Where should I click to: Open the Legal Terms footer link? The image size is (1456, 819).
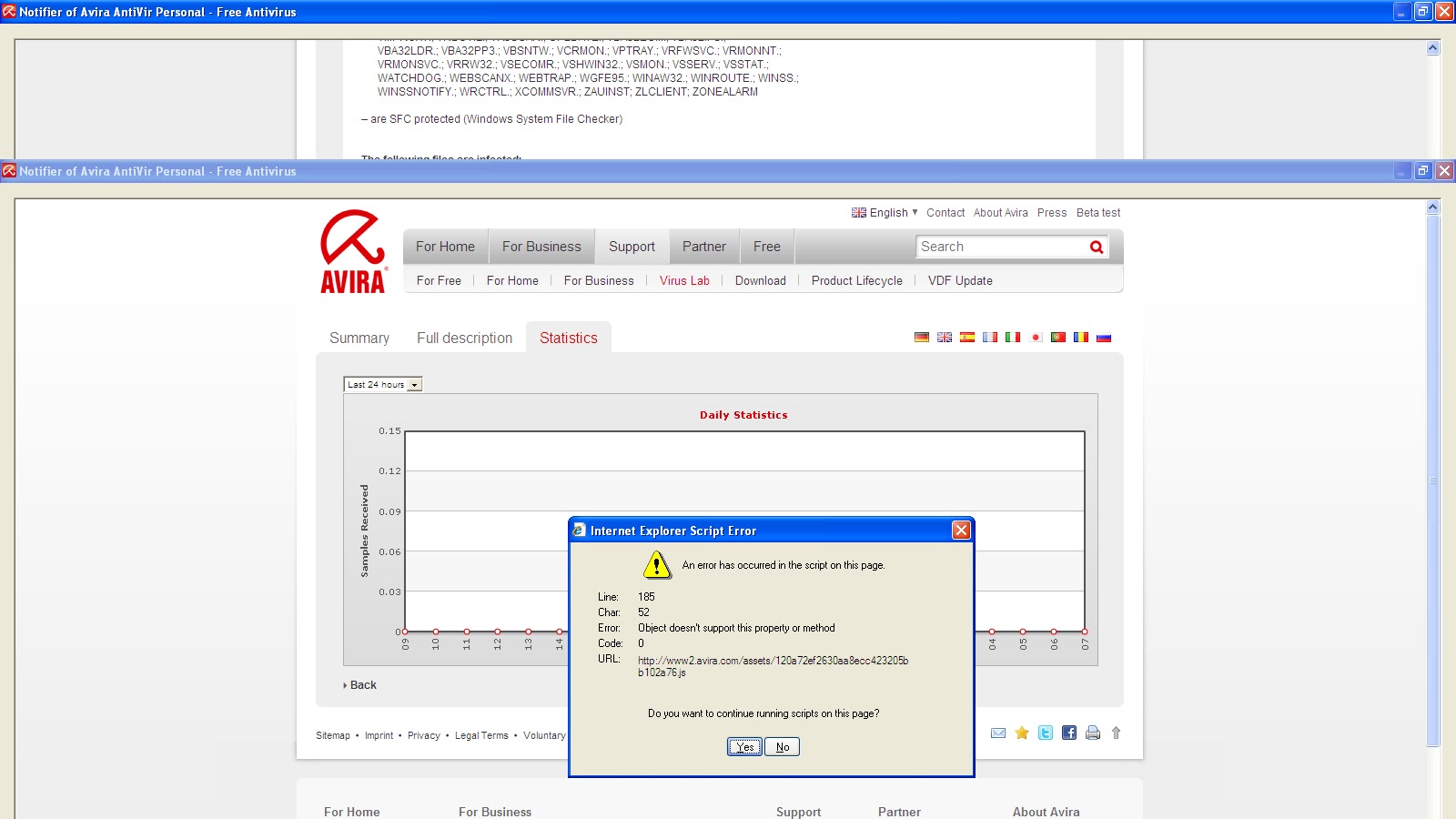tap(481, 735)
